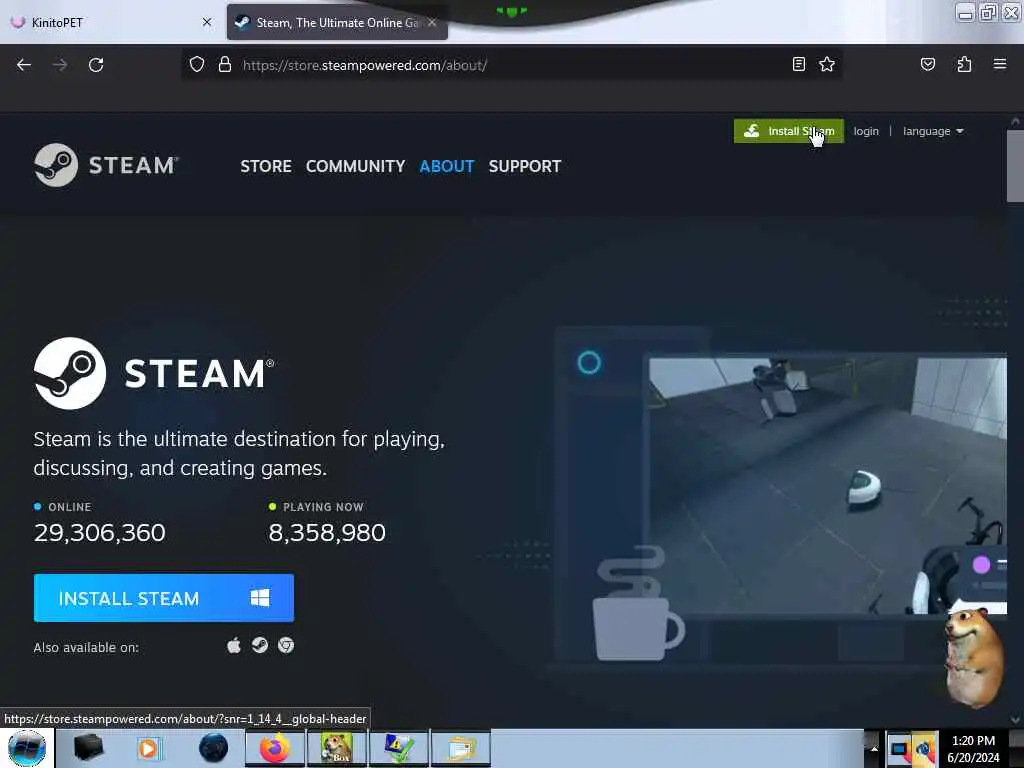
Task: Click the padlock site security icon
Action: [225, 65]
